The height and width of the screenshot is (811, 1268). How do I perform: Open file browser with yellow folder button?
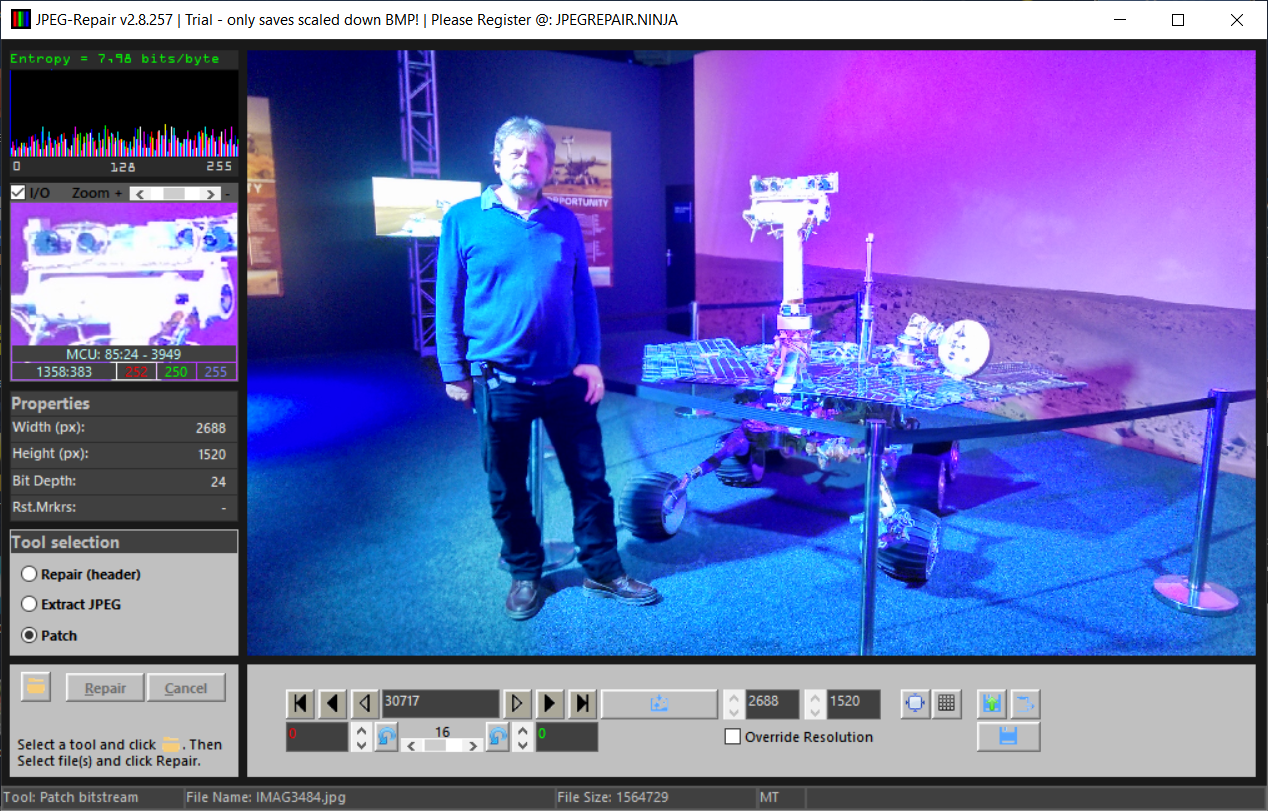(x=37, y=688)
